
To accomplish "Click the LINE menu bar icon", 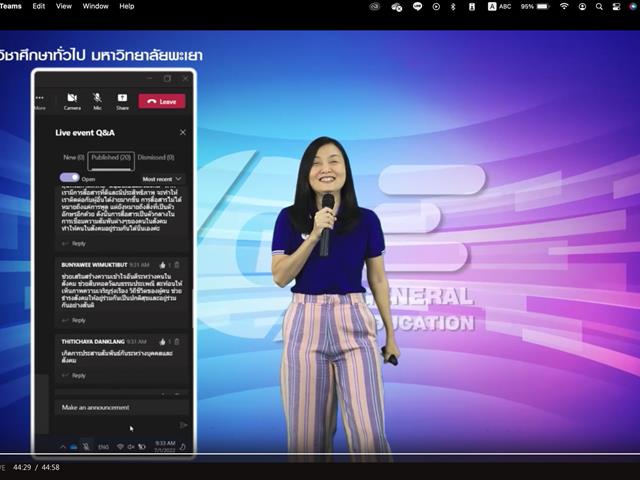I will pyautogui.click(x=417, y=6).
